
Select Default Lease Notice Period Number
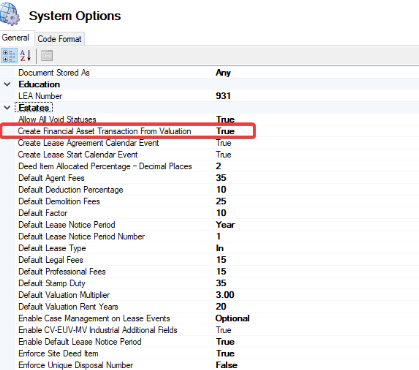pyautogui.click(x=82, y=236)
